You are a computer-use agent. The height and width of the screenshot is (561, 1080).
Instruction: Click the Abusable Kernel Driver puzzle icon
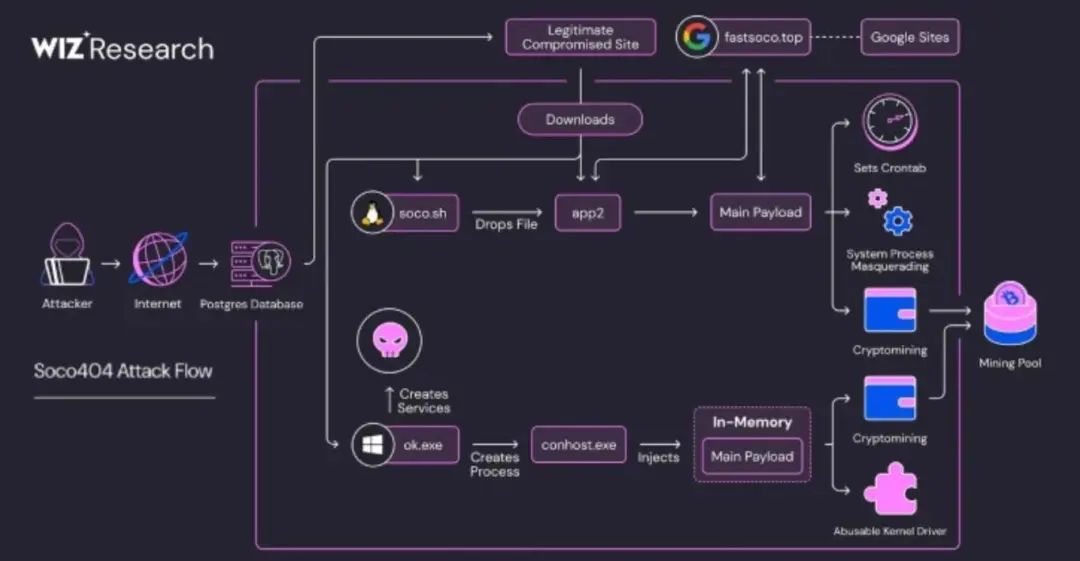pyautogui.click(x=889, y=489)
